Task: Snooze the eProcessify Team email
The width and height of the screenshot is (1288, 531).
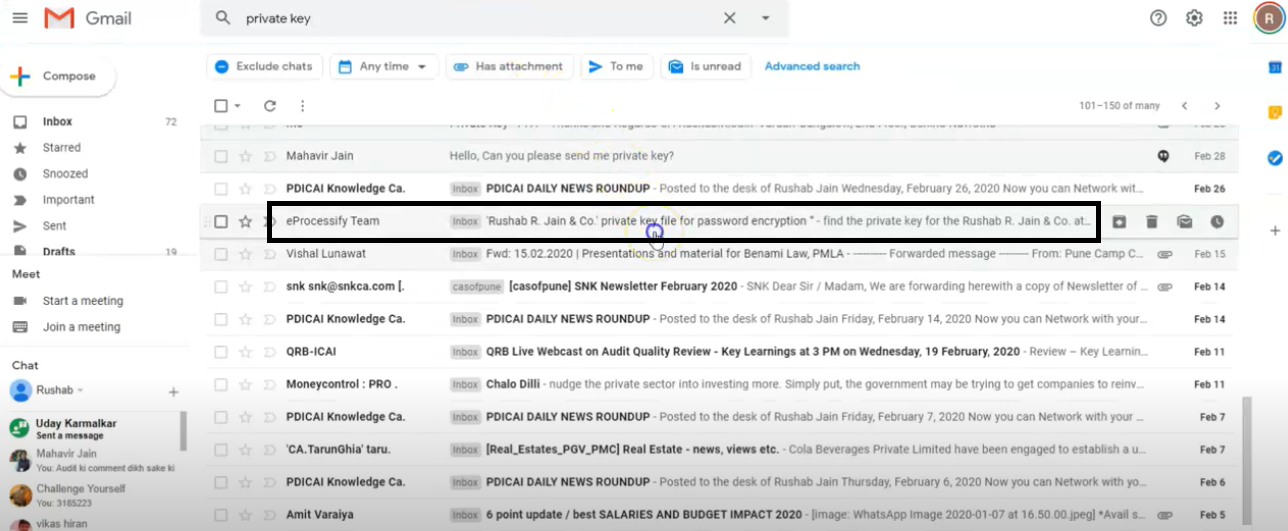Action: (1217, 221)
